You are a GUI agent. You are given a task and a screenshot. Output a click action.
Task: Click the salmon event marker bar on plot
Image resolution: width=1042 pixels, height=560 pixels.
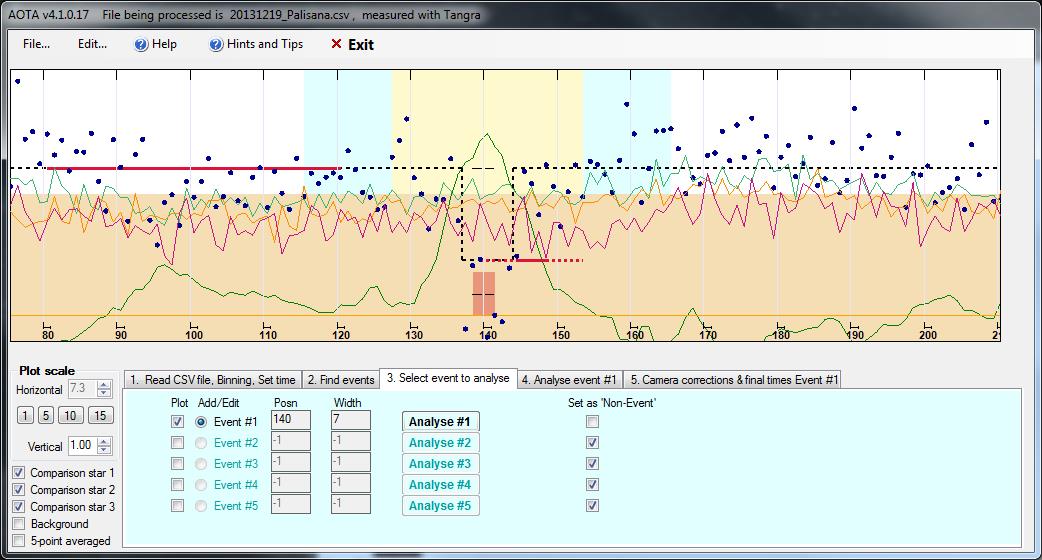[x=484, y=294]
